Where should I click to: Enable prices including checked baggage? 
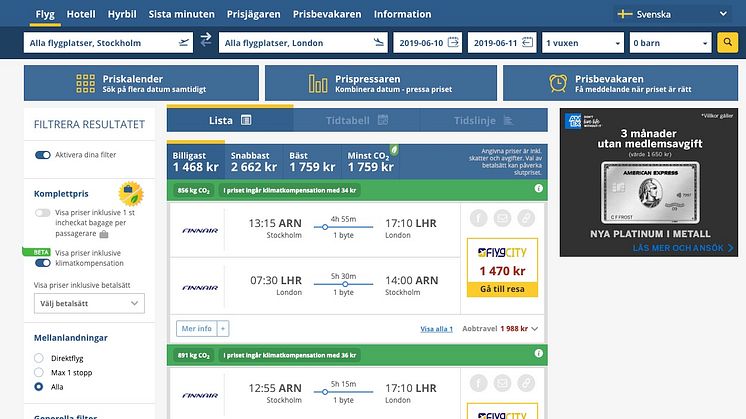(x=43, y=213)
